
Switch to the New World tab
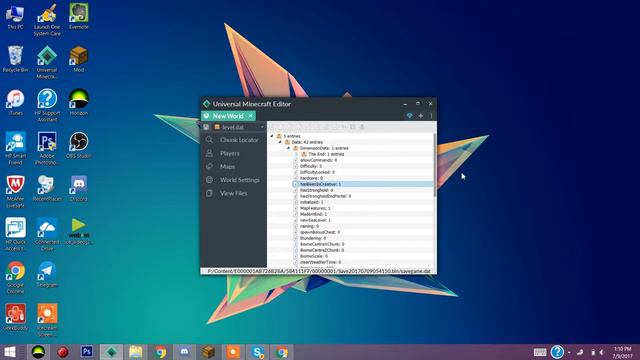pyautogui.click(x=228, y=116)
